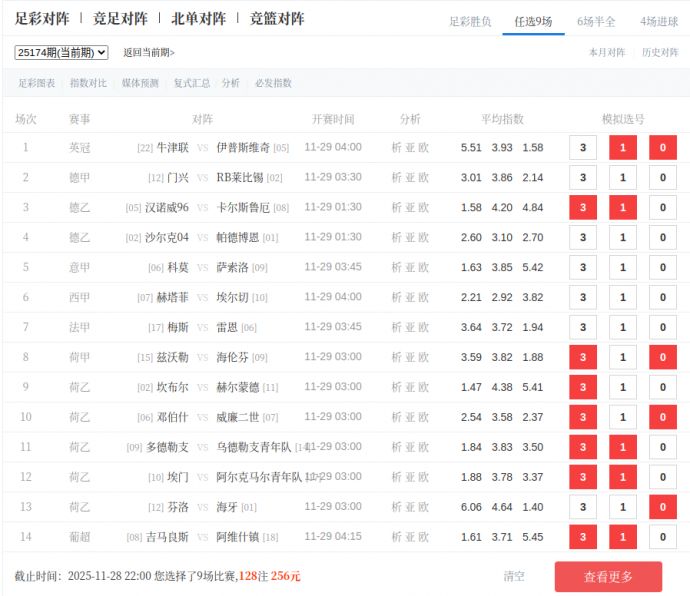Click 清空 to clear selections
The height and width of the screenshot is (596, 690).
514,576
